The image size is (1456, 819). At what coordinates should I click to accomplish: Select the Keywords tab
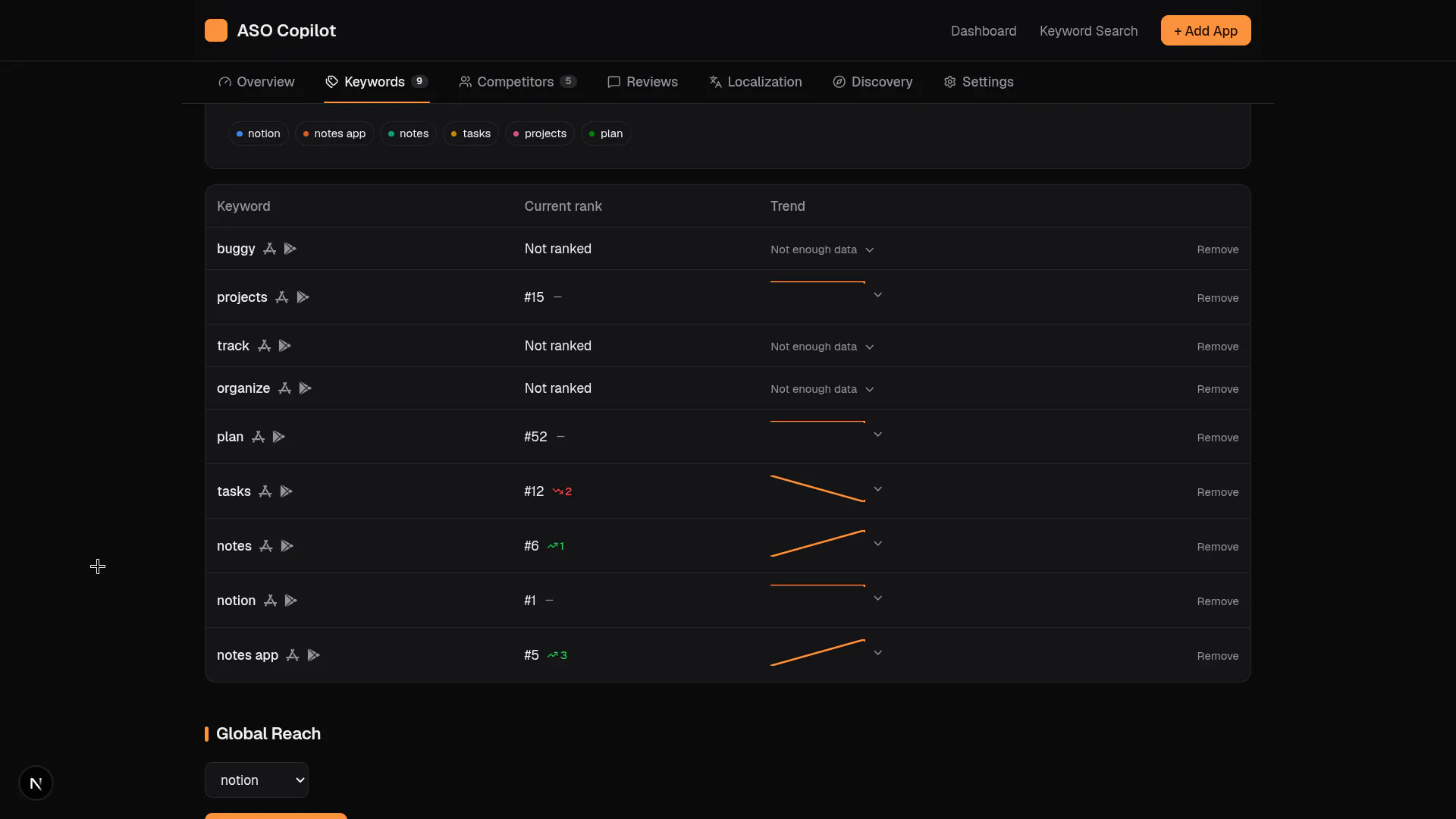coord(377,82)
